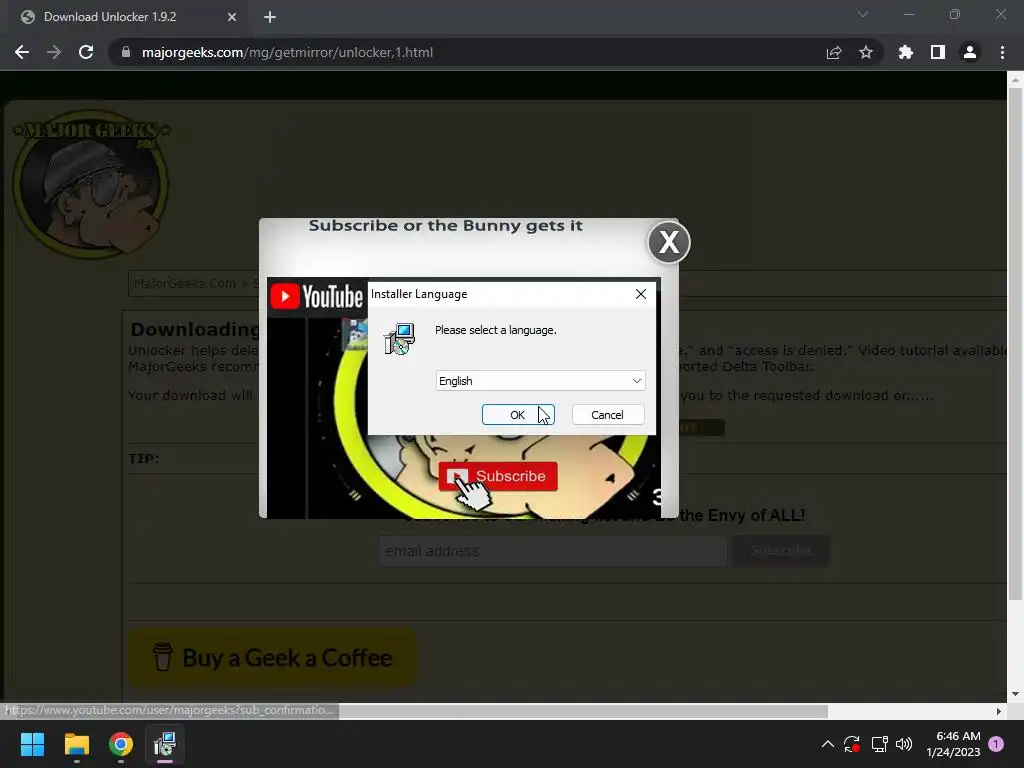The width and height of the screenshot is (1024, 768).
Task: Click the scroll down arrow
Action: [1015, 694]
